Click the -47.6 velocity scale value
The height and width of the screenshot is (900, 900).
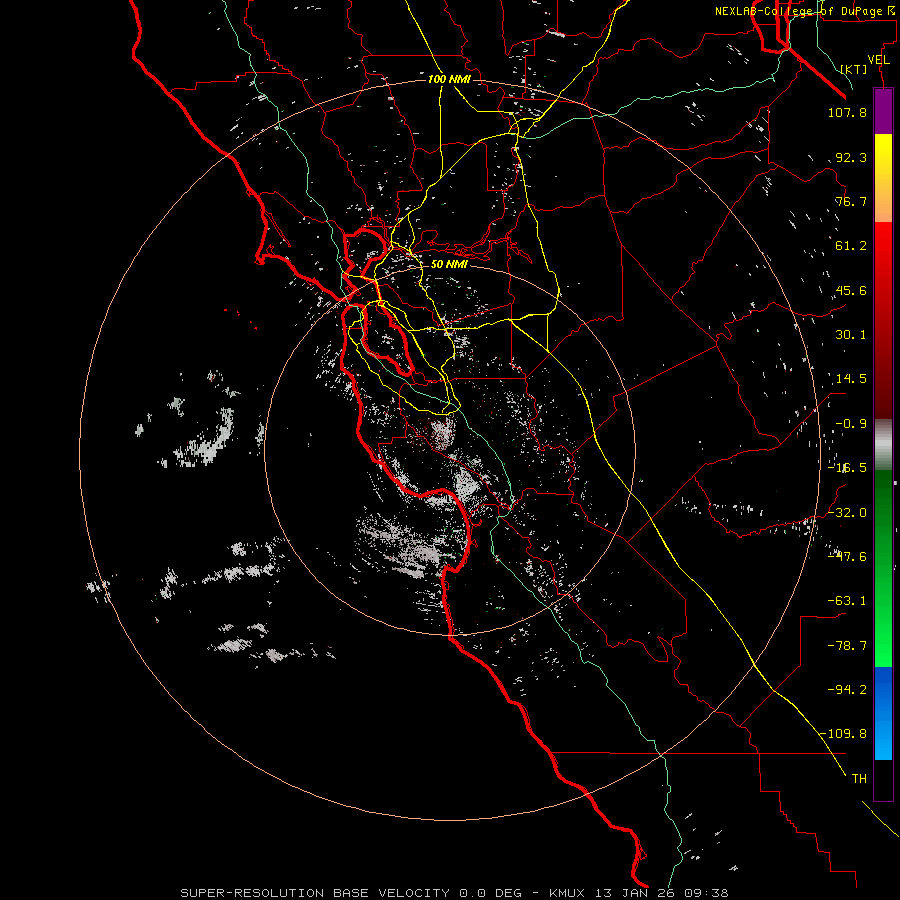click(847, 556)
